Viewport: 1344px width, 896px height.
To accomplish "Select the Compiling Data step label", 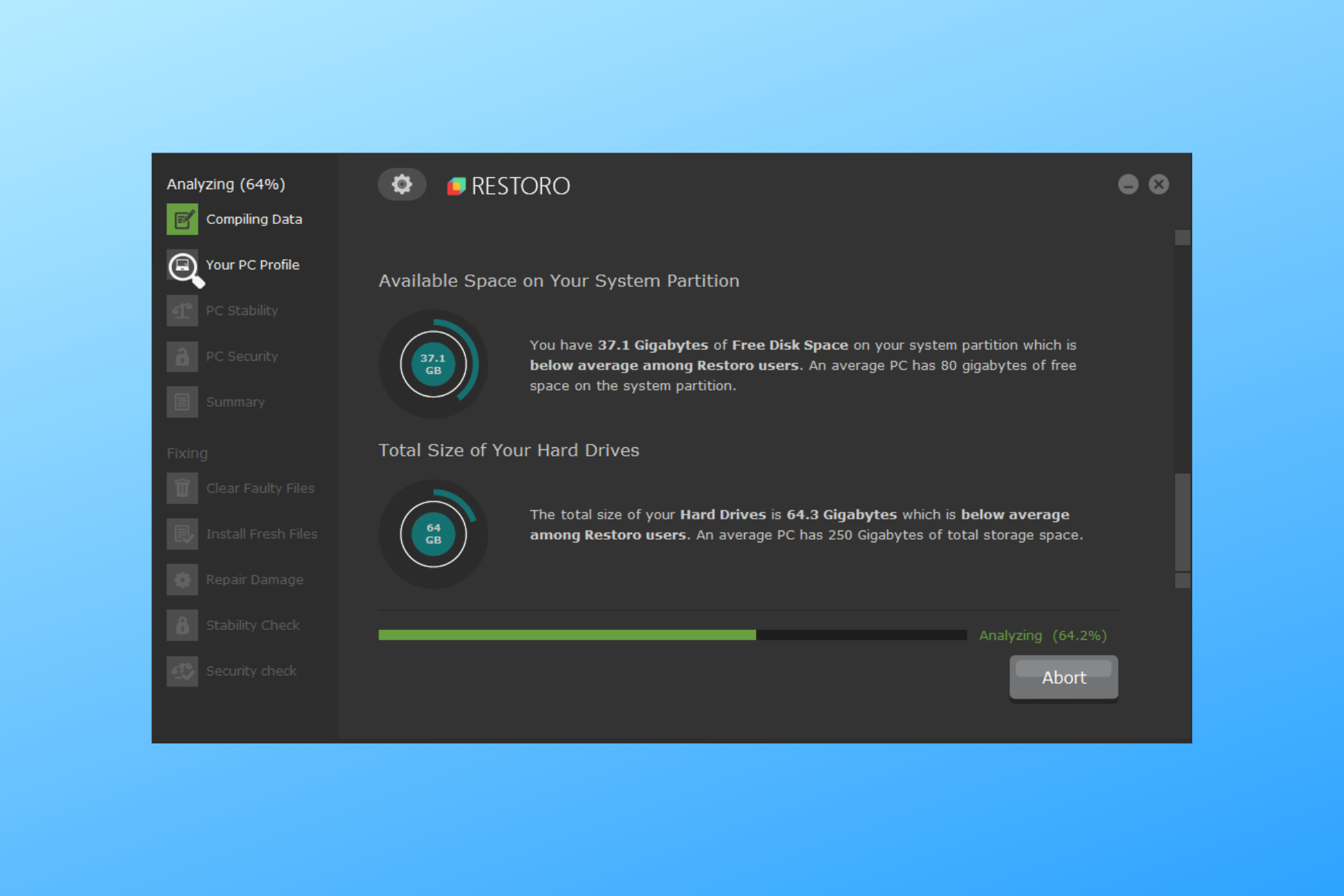I will click(x=254, y=219).
